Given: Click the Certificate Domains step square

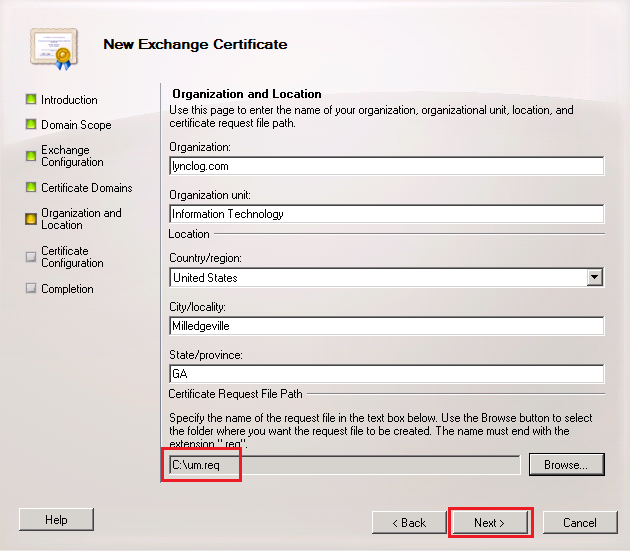Looking at the screenshot, I should (x=31, y=187).
